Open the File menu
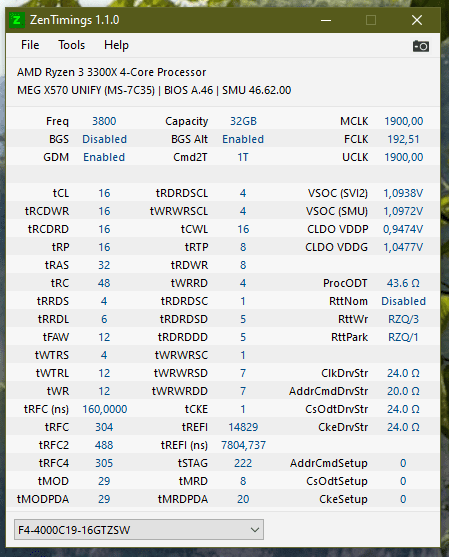The width and height of the screenshot is (449, 557). 30,45
